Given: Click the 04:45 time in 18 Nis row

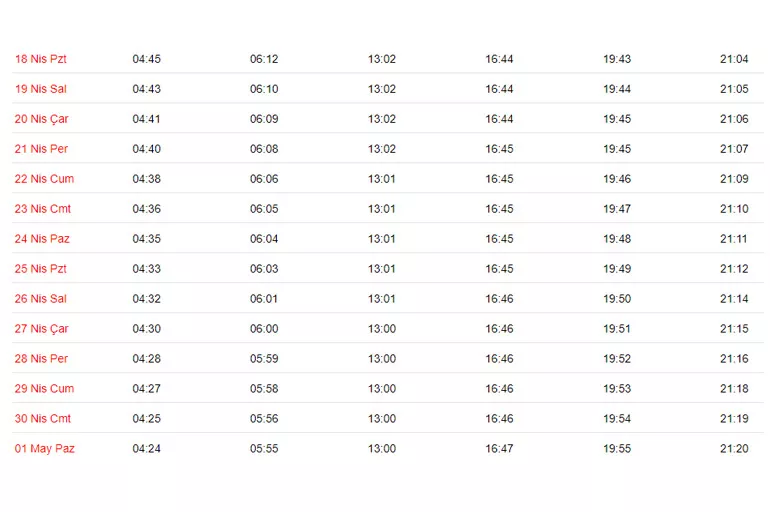Looking at the screenshot, I should click(147, 59).
